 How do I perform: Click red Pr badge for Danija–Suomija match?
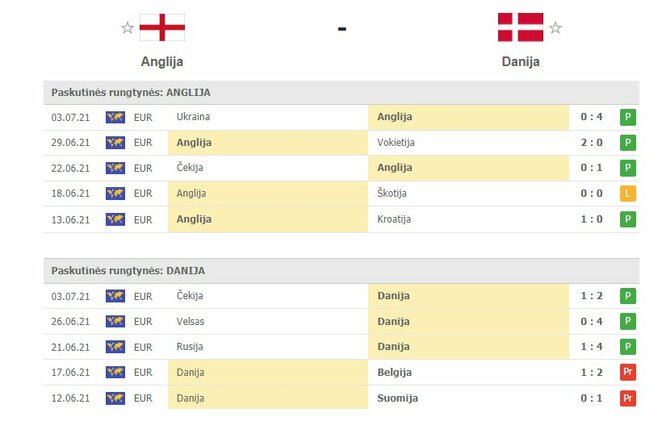[x=628, y=398]
